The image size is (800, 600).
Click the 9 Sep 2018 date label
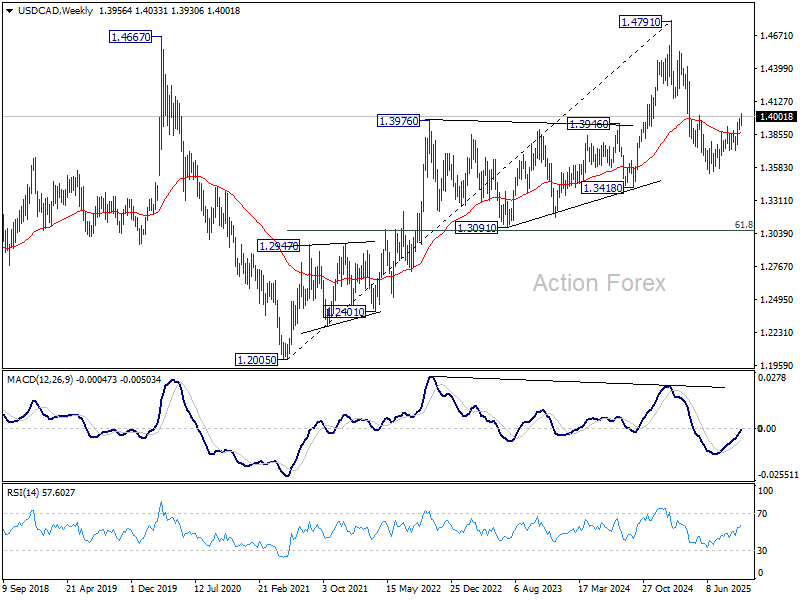pyautogui.click(x=26, y=588)
